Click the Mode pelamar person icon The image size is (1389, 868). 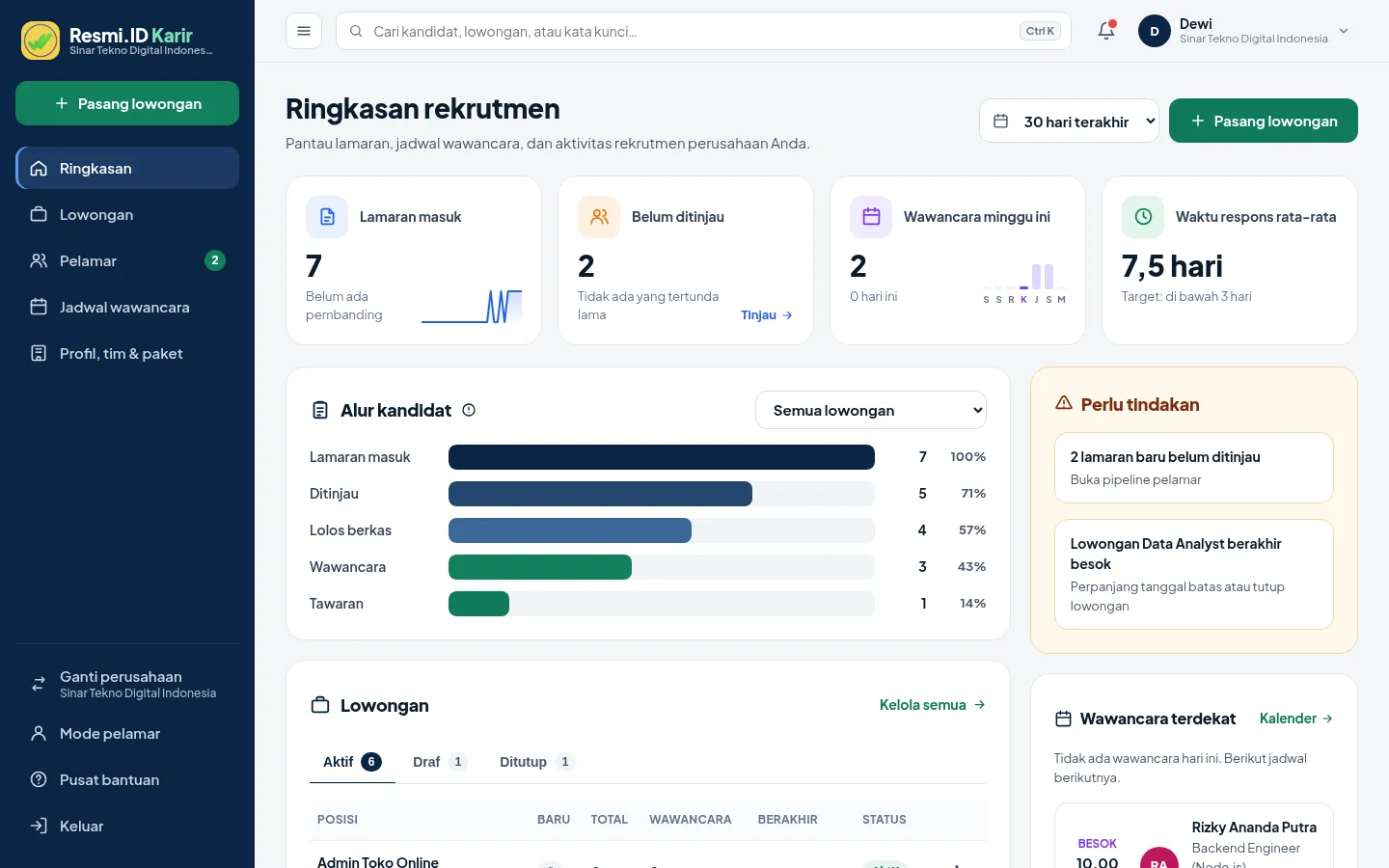39,733
